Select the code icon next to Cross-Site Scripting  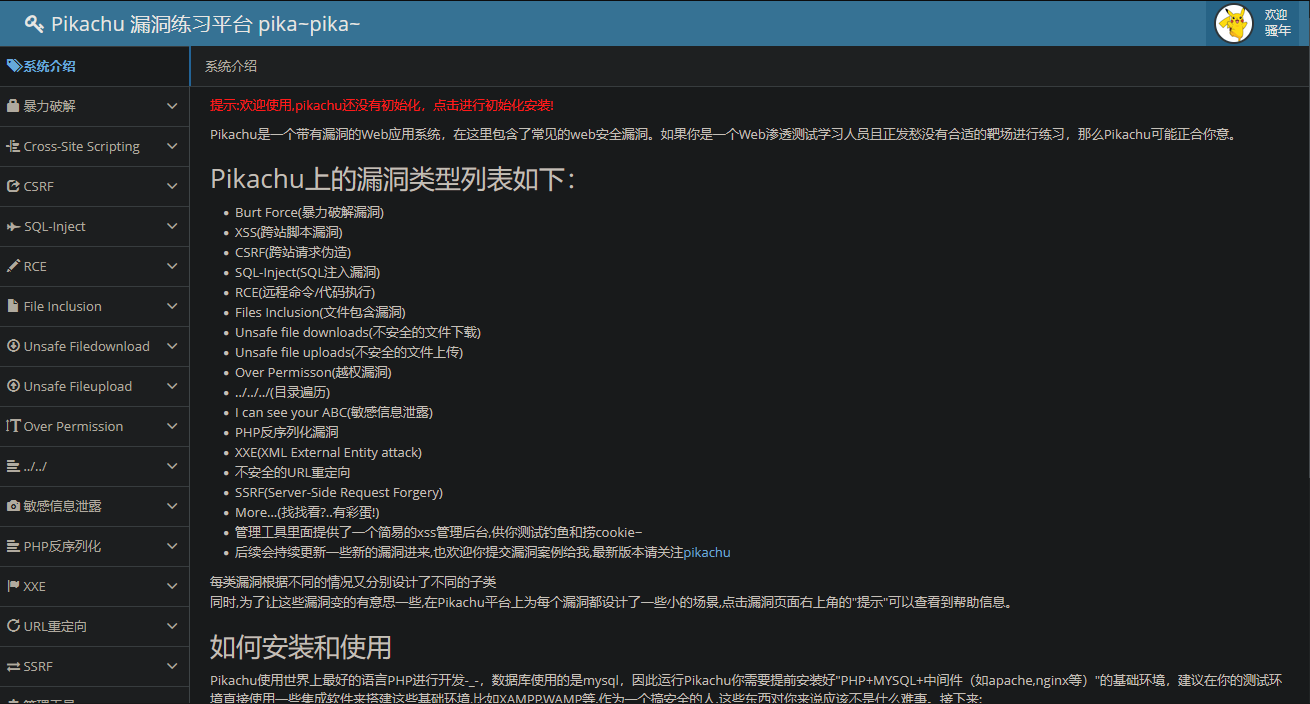pyautogui.click(x=14, y=146)
